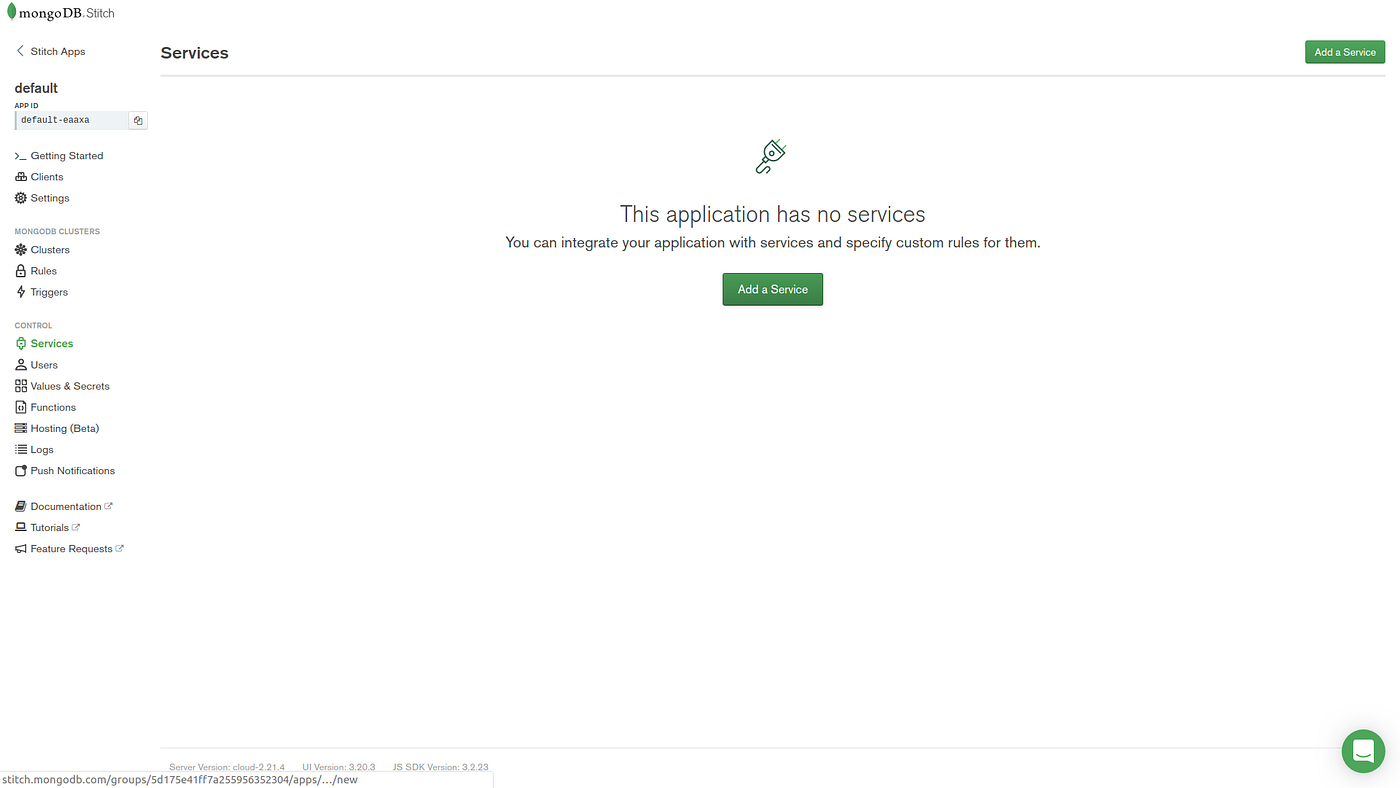Open the Settings section

tap(50, 197)
